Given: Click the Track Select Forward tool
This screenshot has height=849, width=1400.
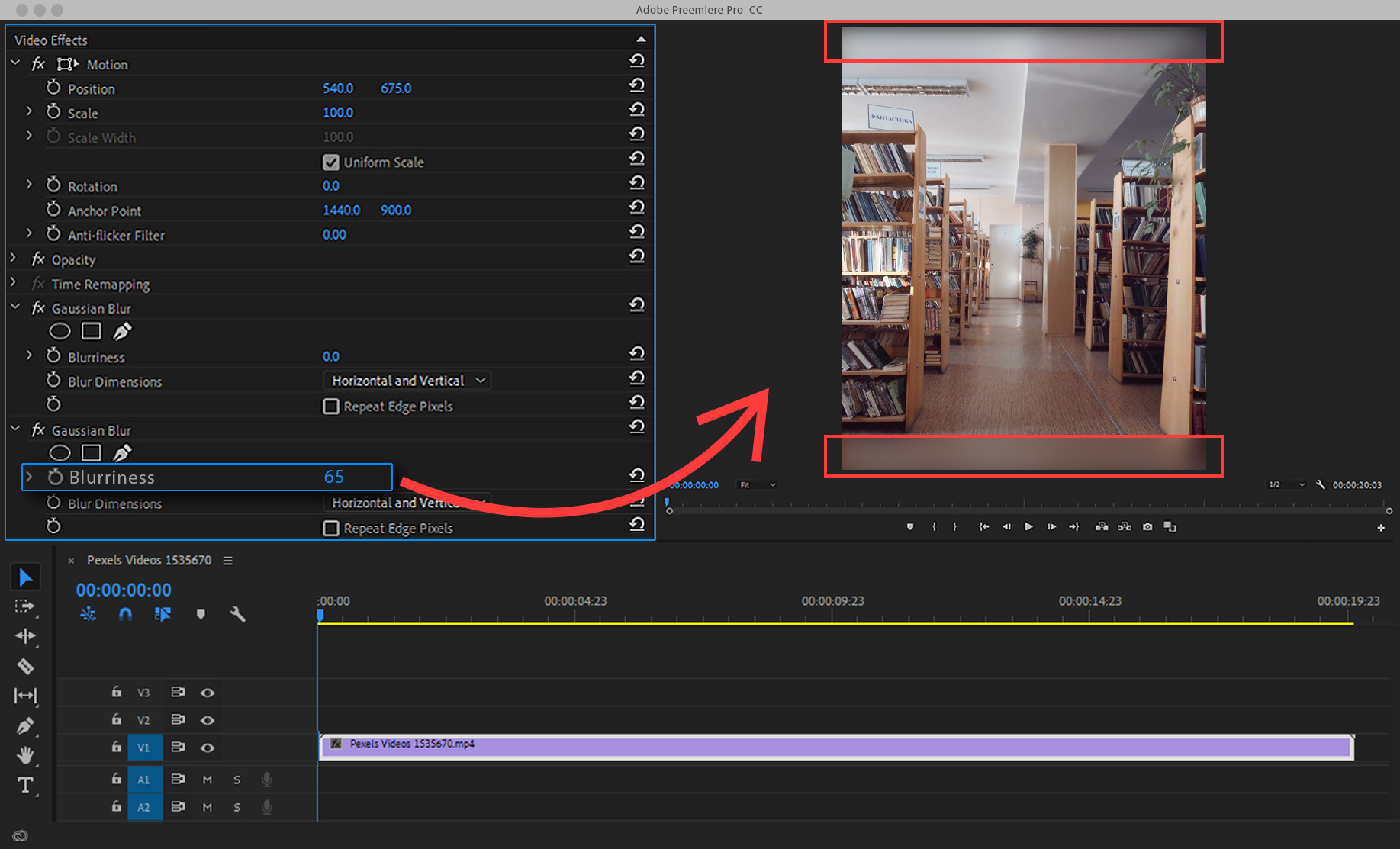Looking at the screenshot, I should click(x=25, y=606).
